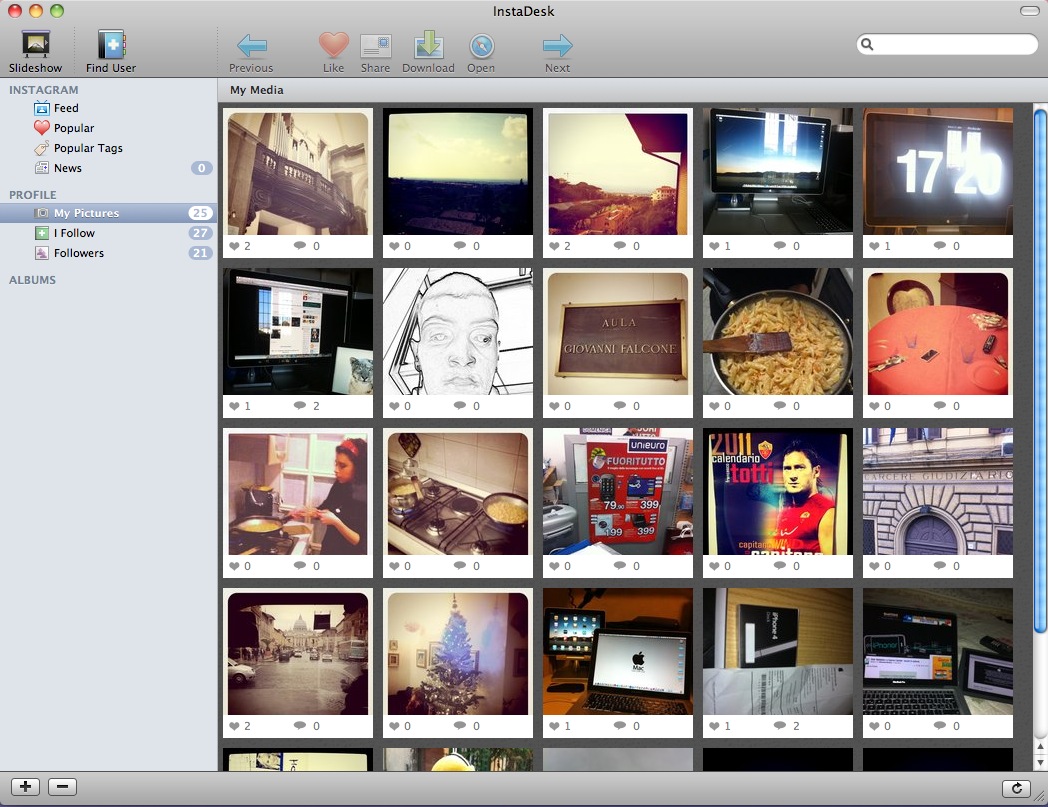Open the monitor with snow leopard box photo

click(298, 332)
